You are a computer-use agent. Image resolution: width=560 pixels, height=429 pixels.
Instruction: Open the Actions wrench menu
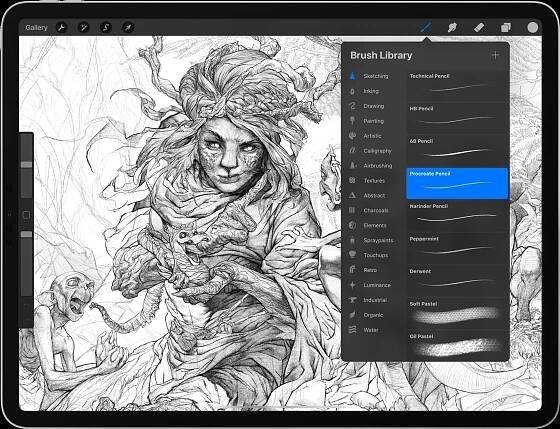(61, 28)
